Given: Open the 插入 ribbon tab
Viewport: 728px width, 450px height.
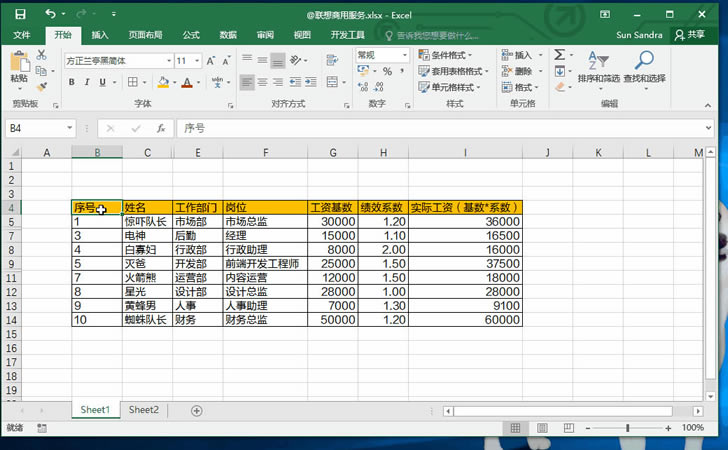Looking at the screenshot, I should tap(100, 34).
